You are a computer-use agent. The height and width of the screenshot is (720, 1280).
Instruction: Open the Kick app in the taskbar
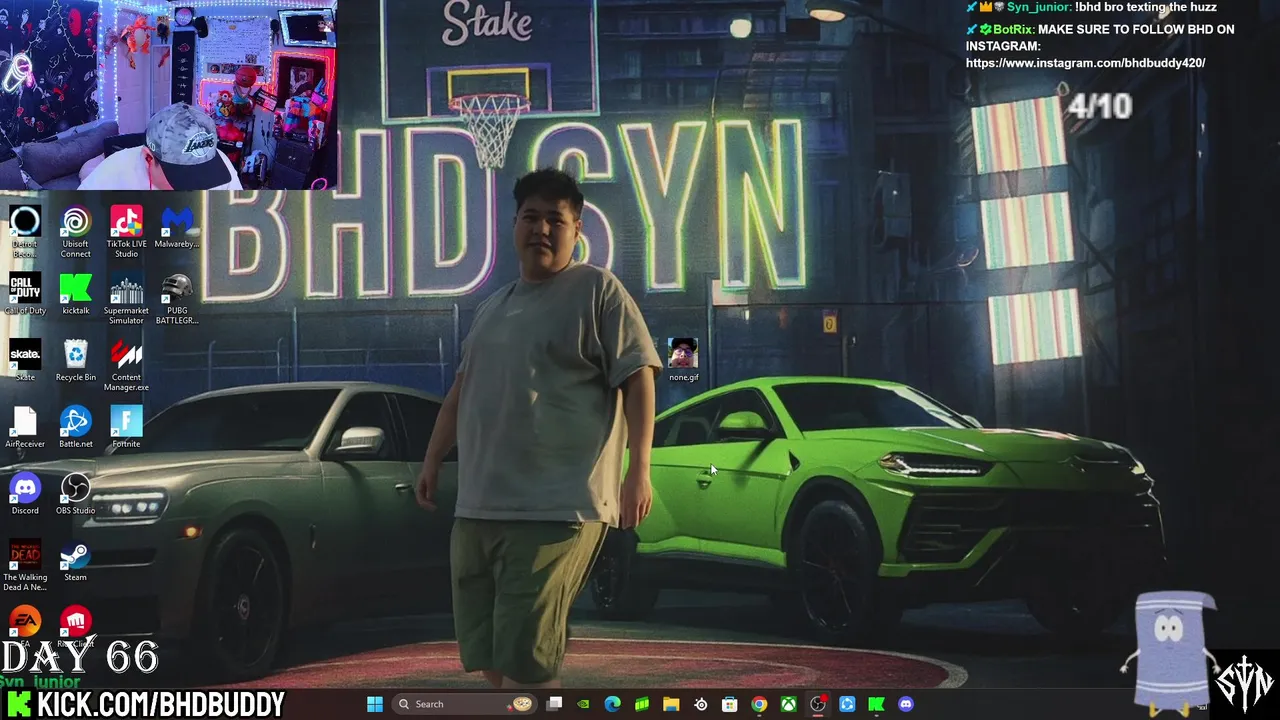pyautogui.click(x=876, y=704)
